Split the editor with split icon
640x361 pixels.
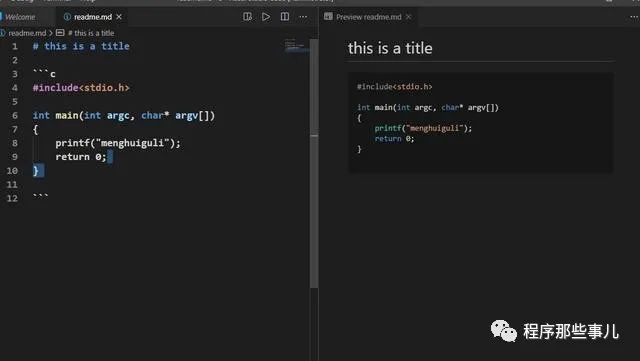(284, 16)
